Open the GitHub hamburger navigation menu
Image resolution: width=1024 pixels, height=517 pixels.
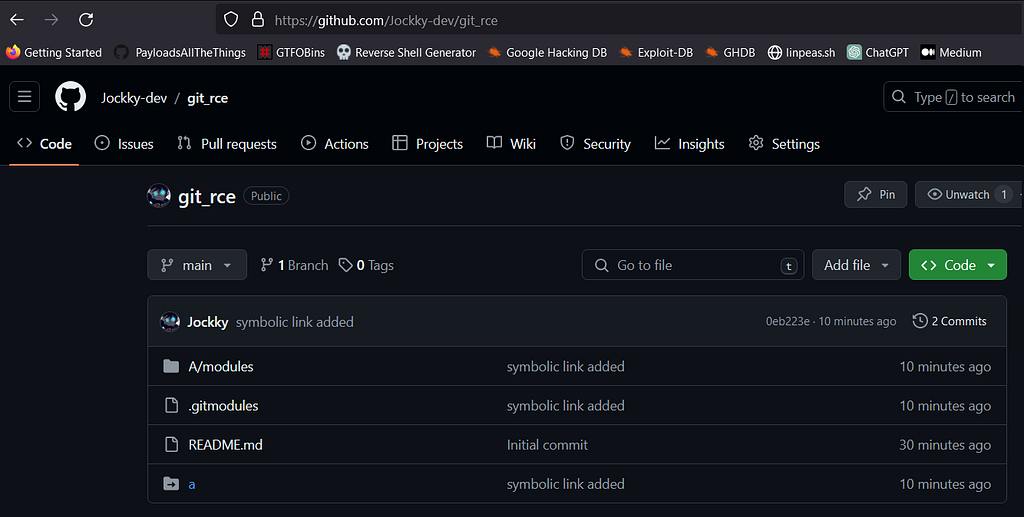[x=25, y=97]
